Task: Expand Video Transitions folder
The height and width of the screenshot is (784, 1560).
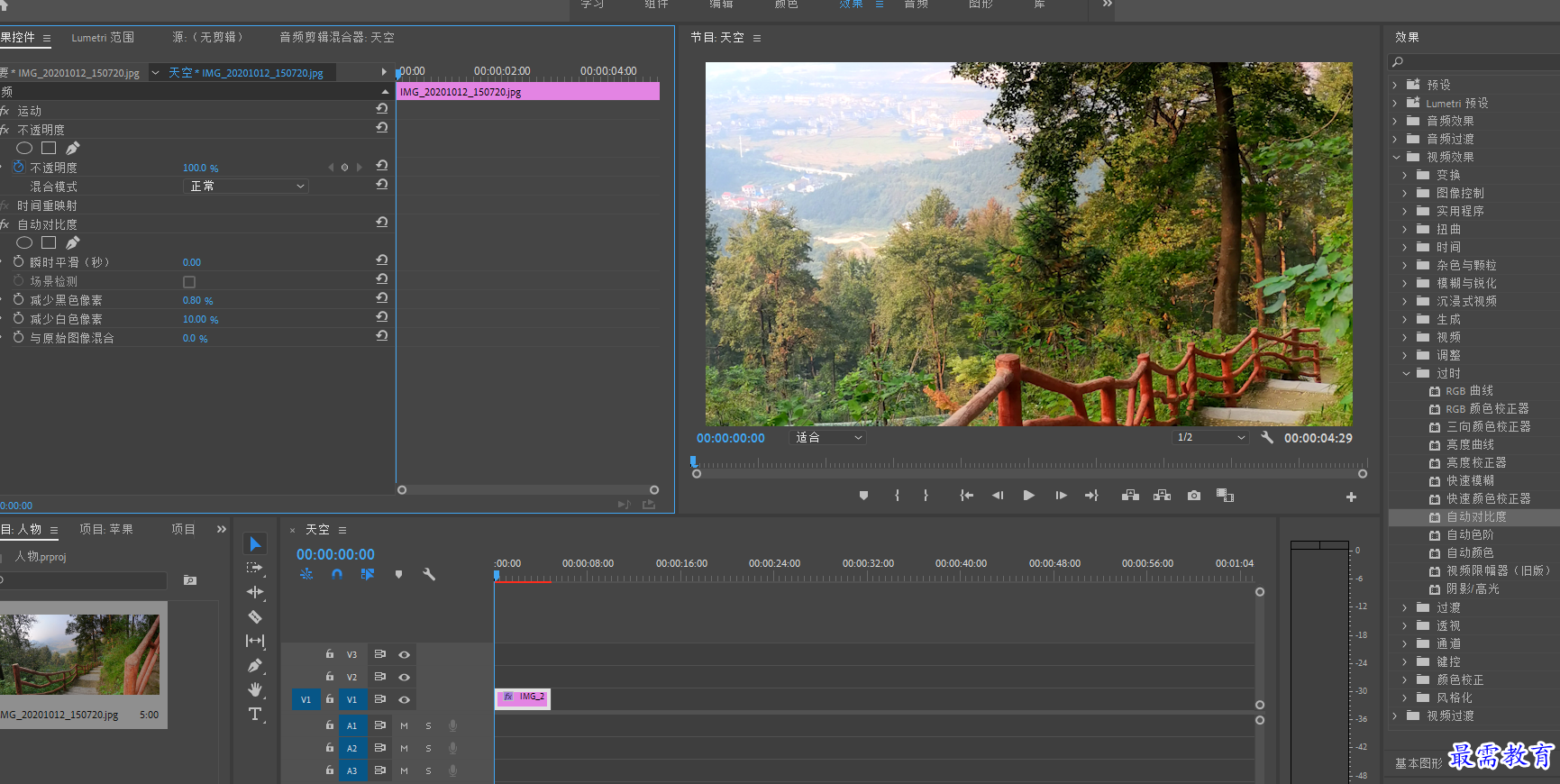Action: 1395,716
